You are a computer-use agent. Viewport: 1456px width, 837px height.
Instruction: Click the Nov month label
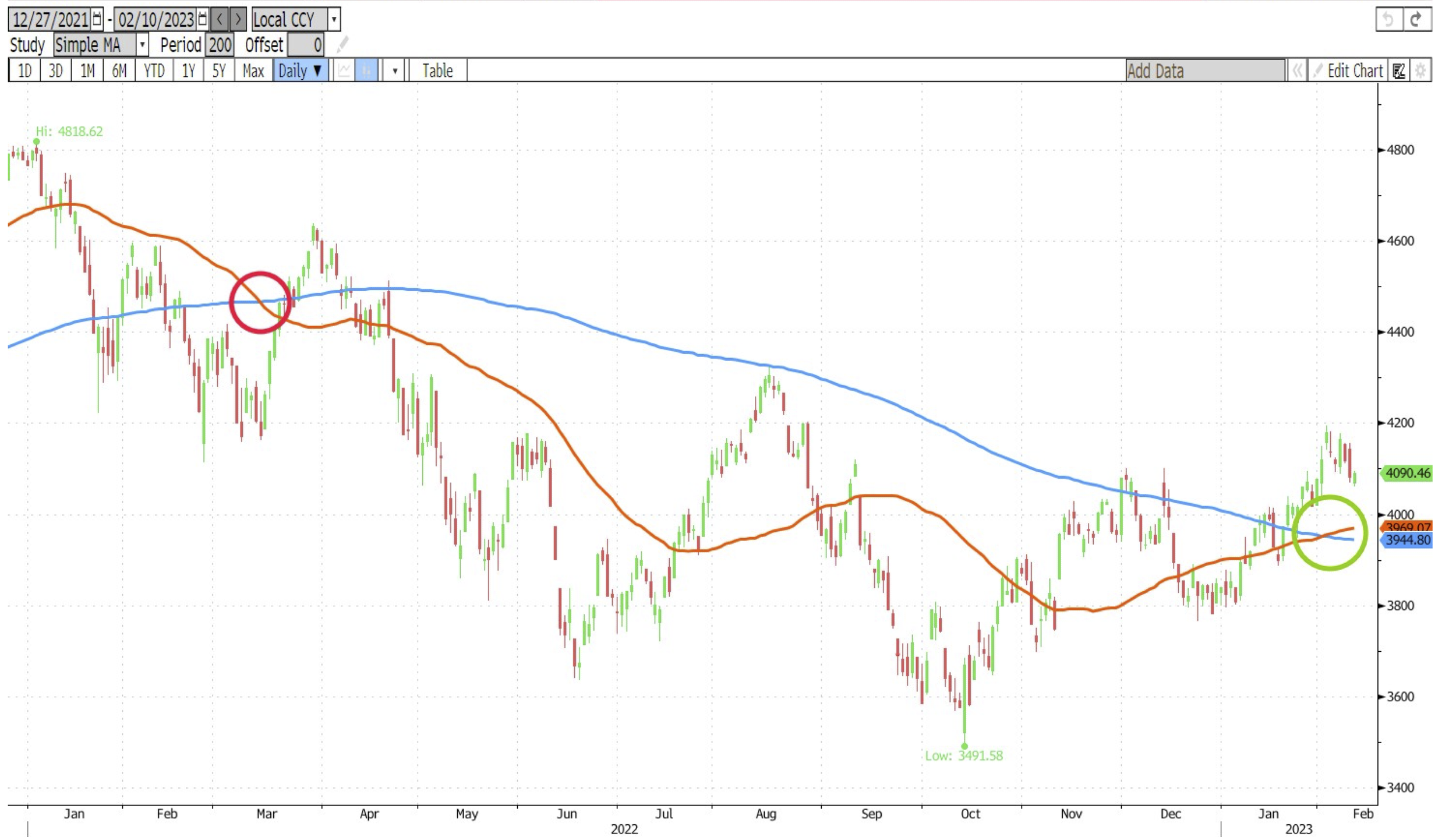coord(1071,813)
